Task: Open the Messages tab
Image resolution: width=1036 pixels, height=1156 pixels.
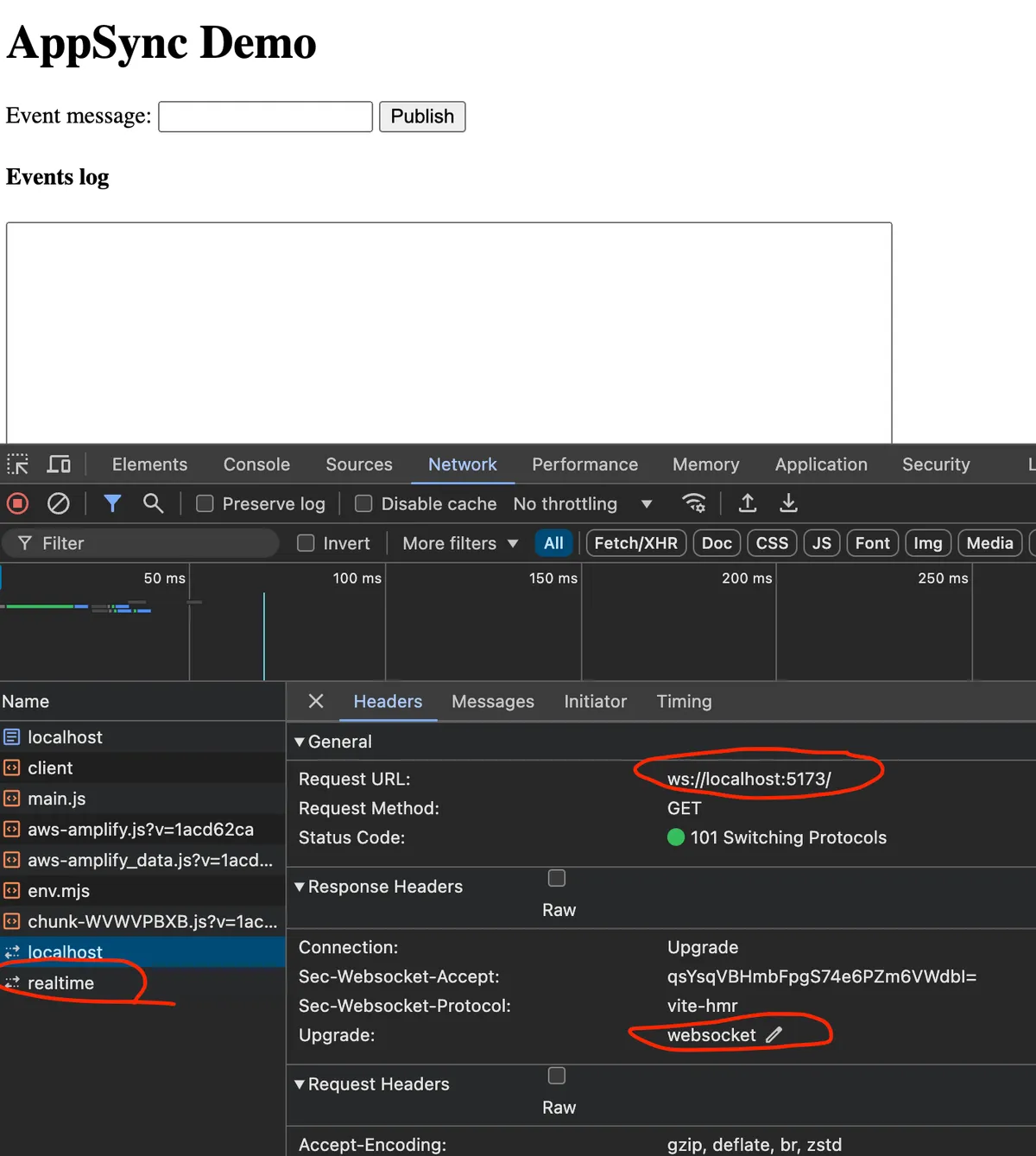Action: pyautogui.click(x=492, y=702)
